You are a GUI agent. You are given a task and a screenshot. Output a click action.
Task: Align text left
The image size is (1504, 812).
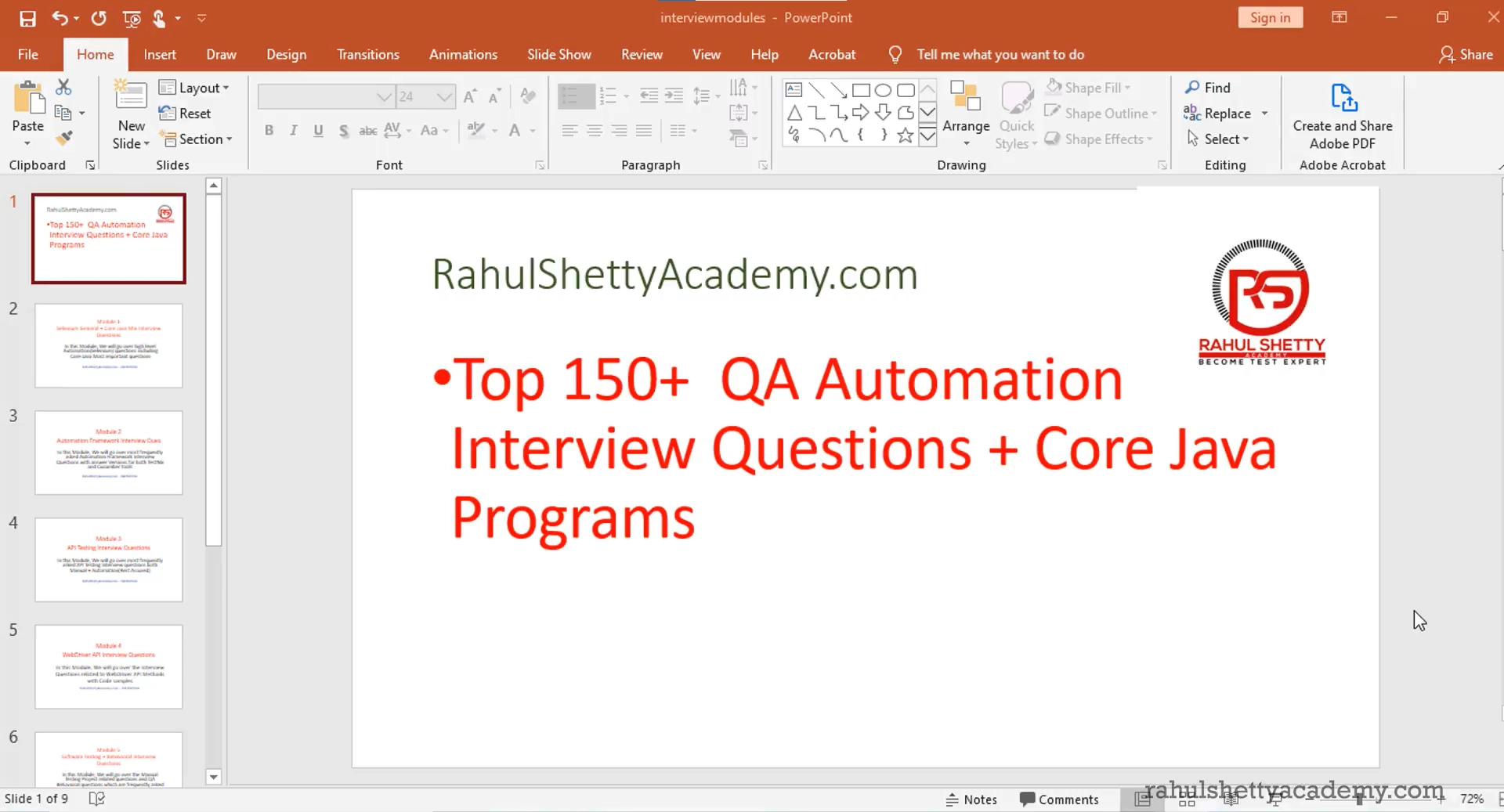pyautogui.click(x=569, y=130)
